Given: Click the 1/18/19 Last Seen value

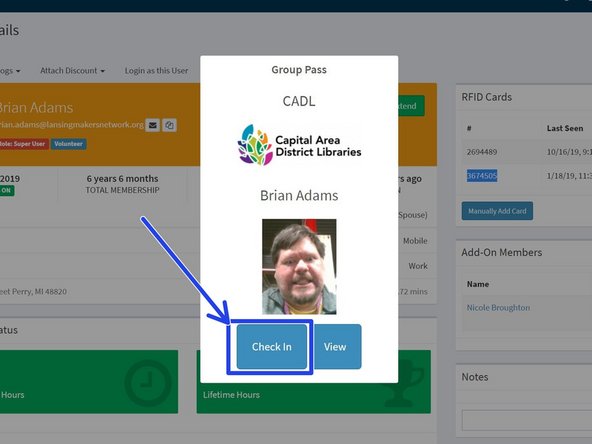Looking at the screenshot, I should (569, 176).
